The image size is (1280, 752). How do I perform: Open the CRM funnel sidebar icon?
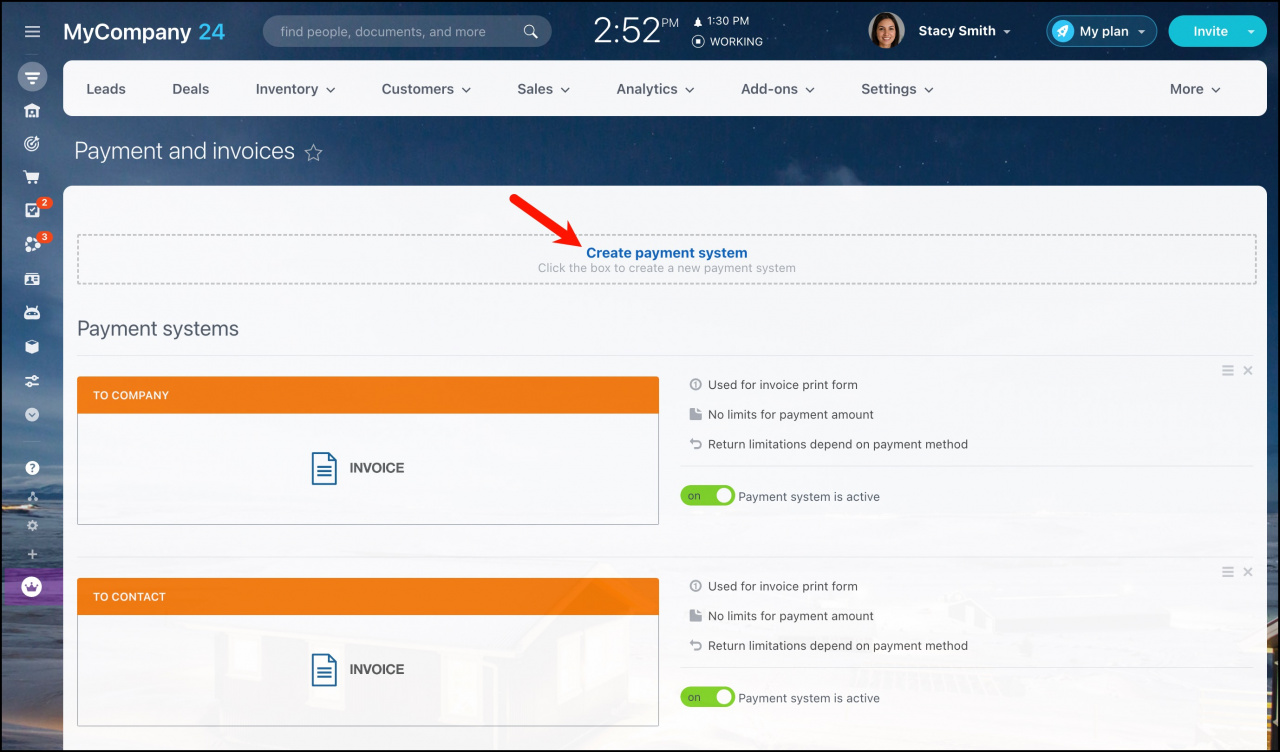point(32,77)
